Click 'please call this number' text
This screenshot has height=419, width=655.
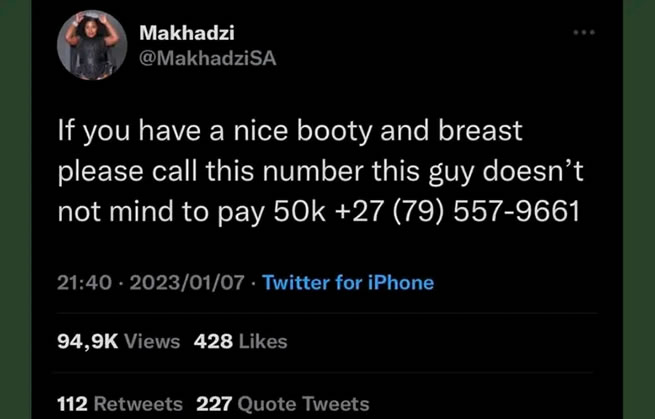211,171
